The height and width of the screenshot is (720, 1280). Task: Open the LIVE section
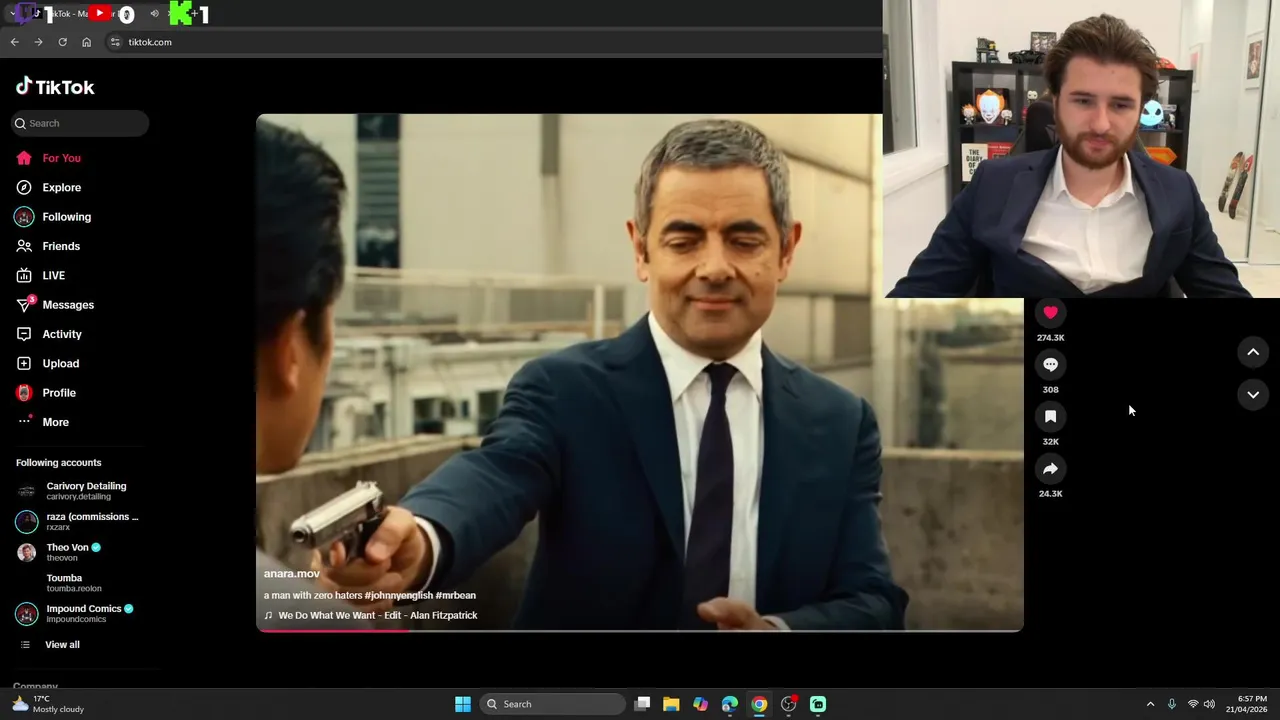click(x=40, y=275)
